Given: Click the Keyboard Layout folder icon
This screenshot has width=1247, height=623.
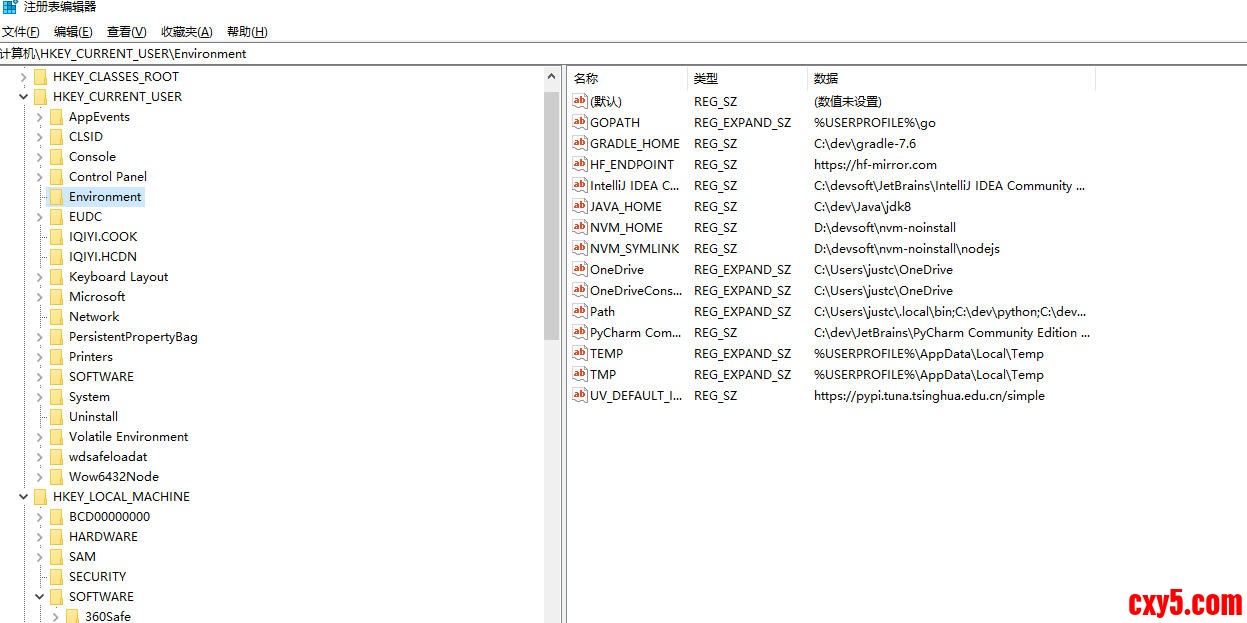Looking at the screenshot, I should (x=56, y=277).
